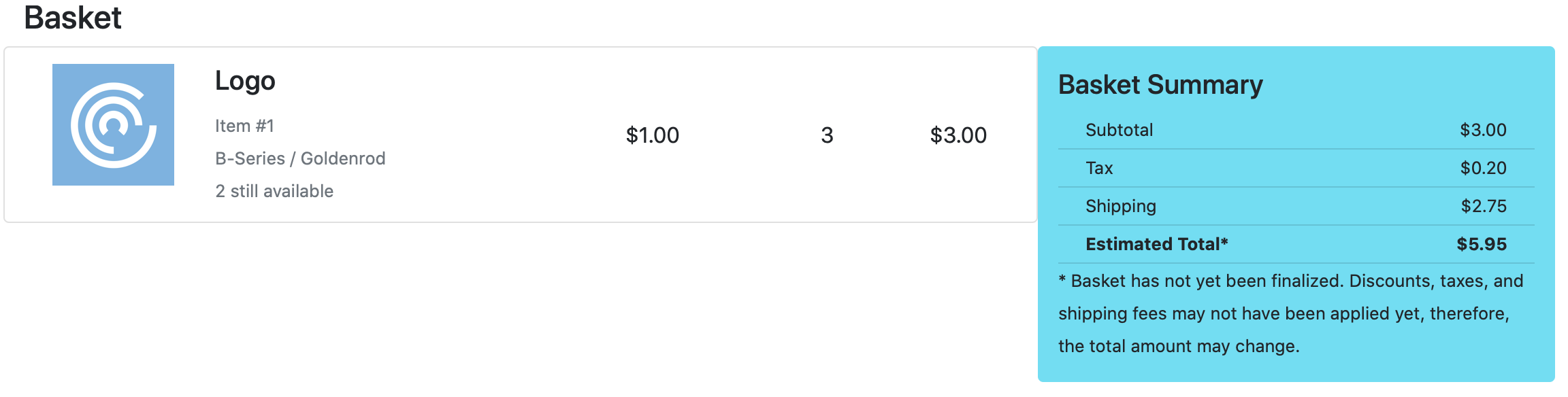Click the subtotal amount $3.00 in summary
1568x397 pixels.
coord(1483,130)
